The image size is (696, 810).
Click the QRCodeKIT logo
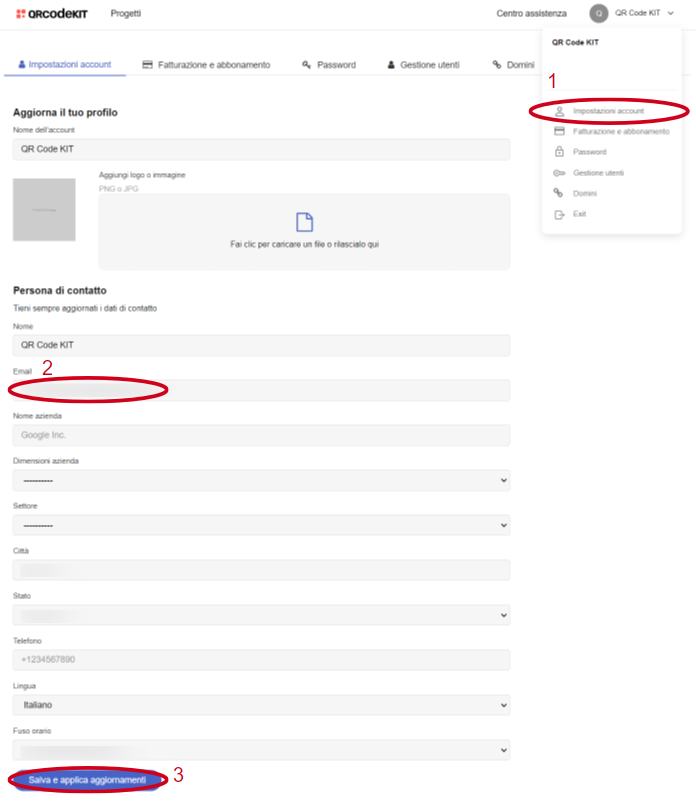pyautogui.click(x=52, y=14)
